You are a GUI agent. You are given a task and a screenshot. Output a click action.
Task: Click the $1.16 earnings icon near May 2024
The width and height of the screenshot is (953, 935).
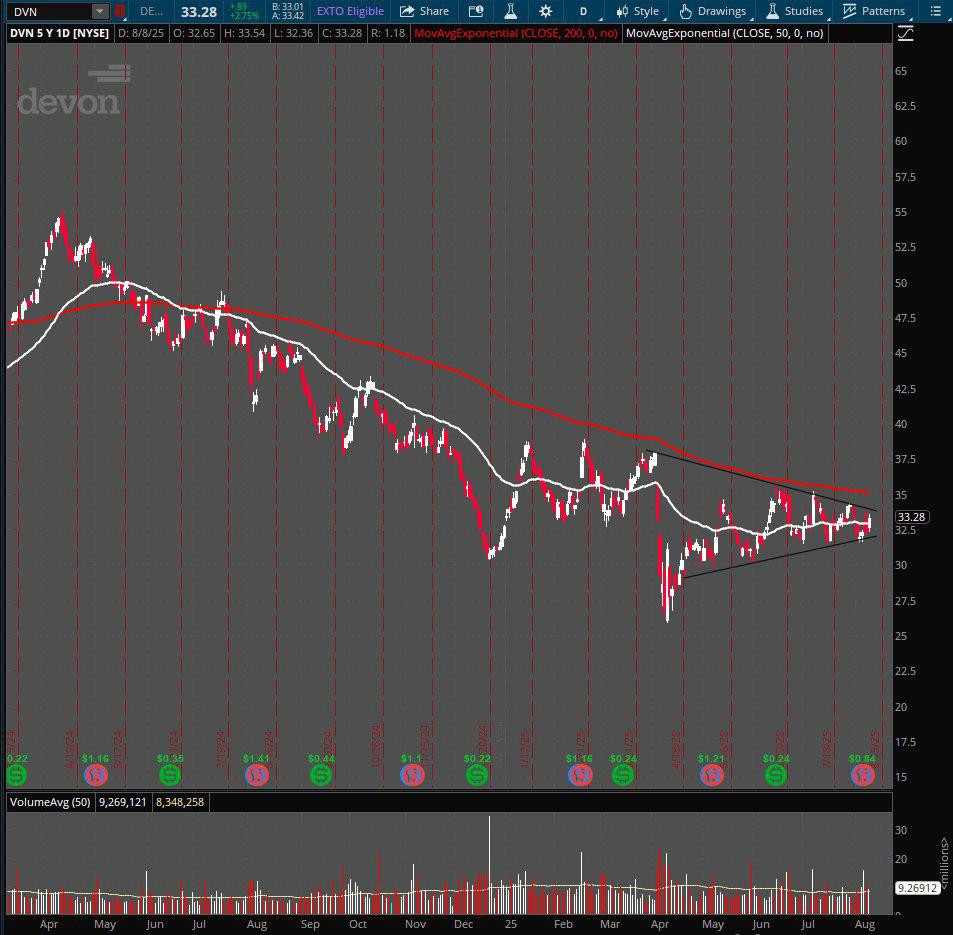coord(95,775)
